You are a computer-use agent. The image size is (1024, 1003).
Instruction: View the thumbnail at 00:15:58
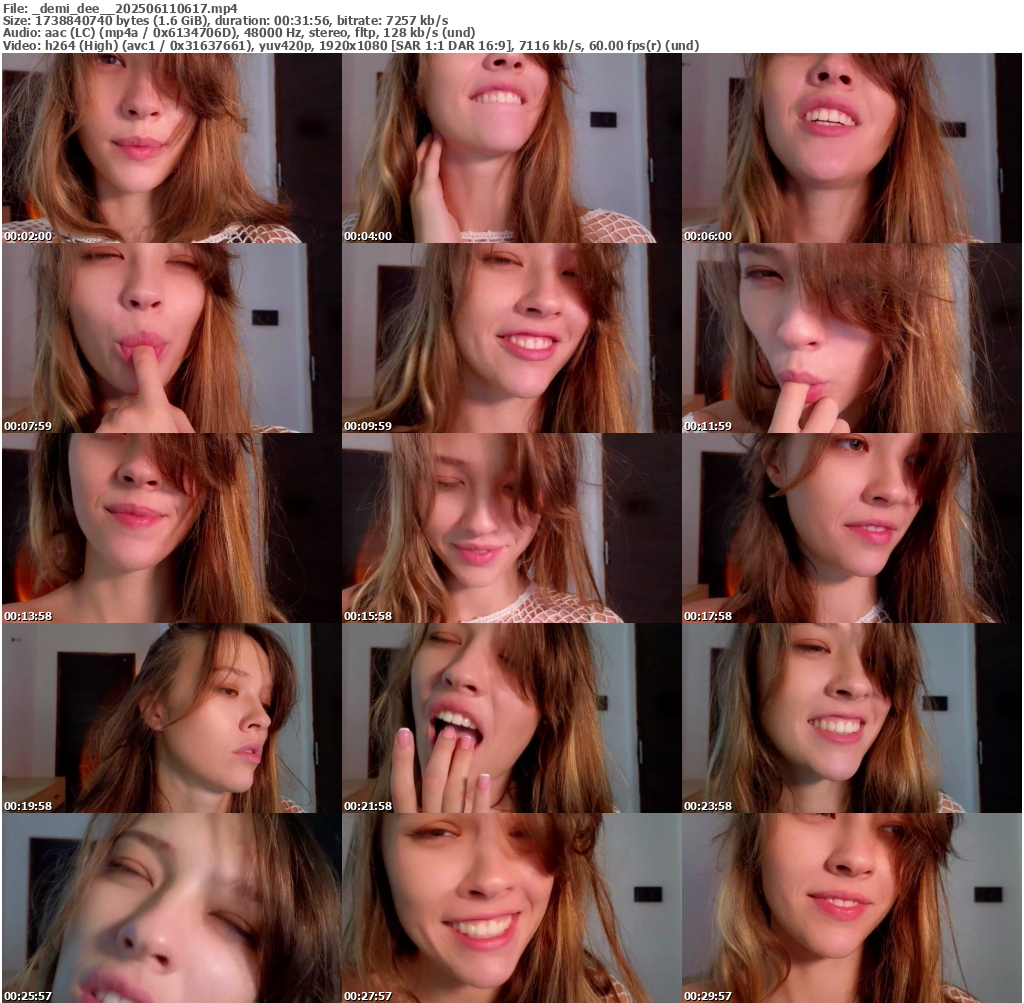pyautogui.click(x=511, y=528)
